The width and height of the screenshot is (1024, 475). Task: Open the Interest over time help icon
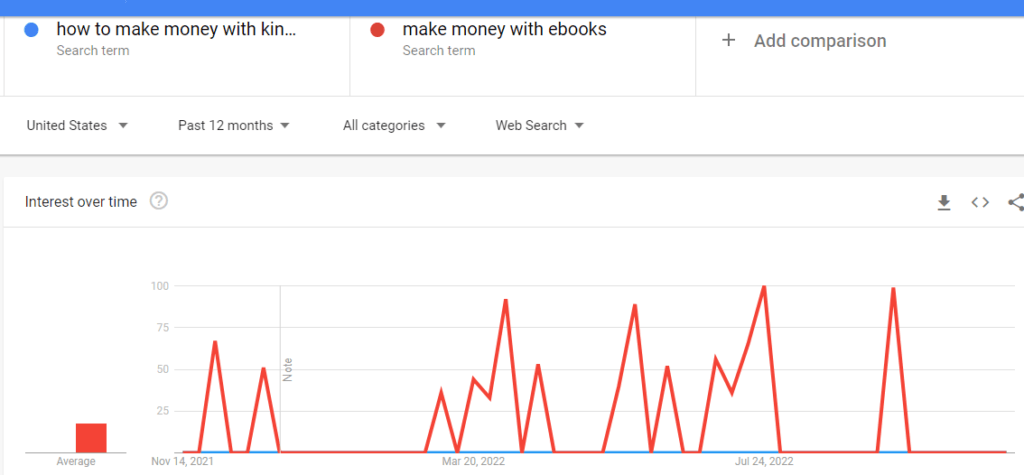point(159,201)
